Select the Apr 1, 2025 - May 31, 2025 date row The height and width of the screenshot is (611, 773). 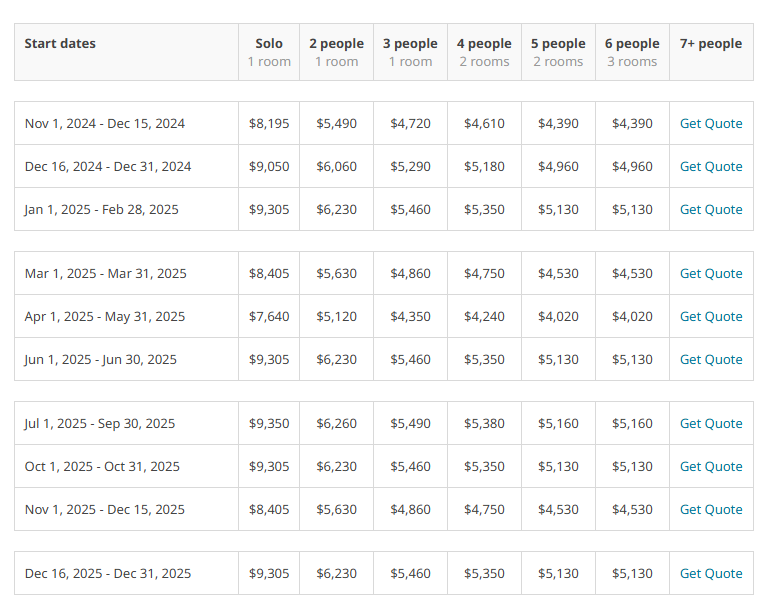(384, 316)
